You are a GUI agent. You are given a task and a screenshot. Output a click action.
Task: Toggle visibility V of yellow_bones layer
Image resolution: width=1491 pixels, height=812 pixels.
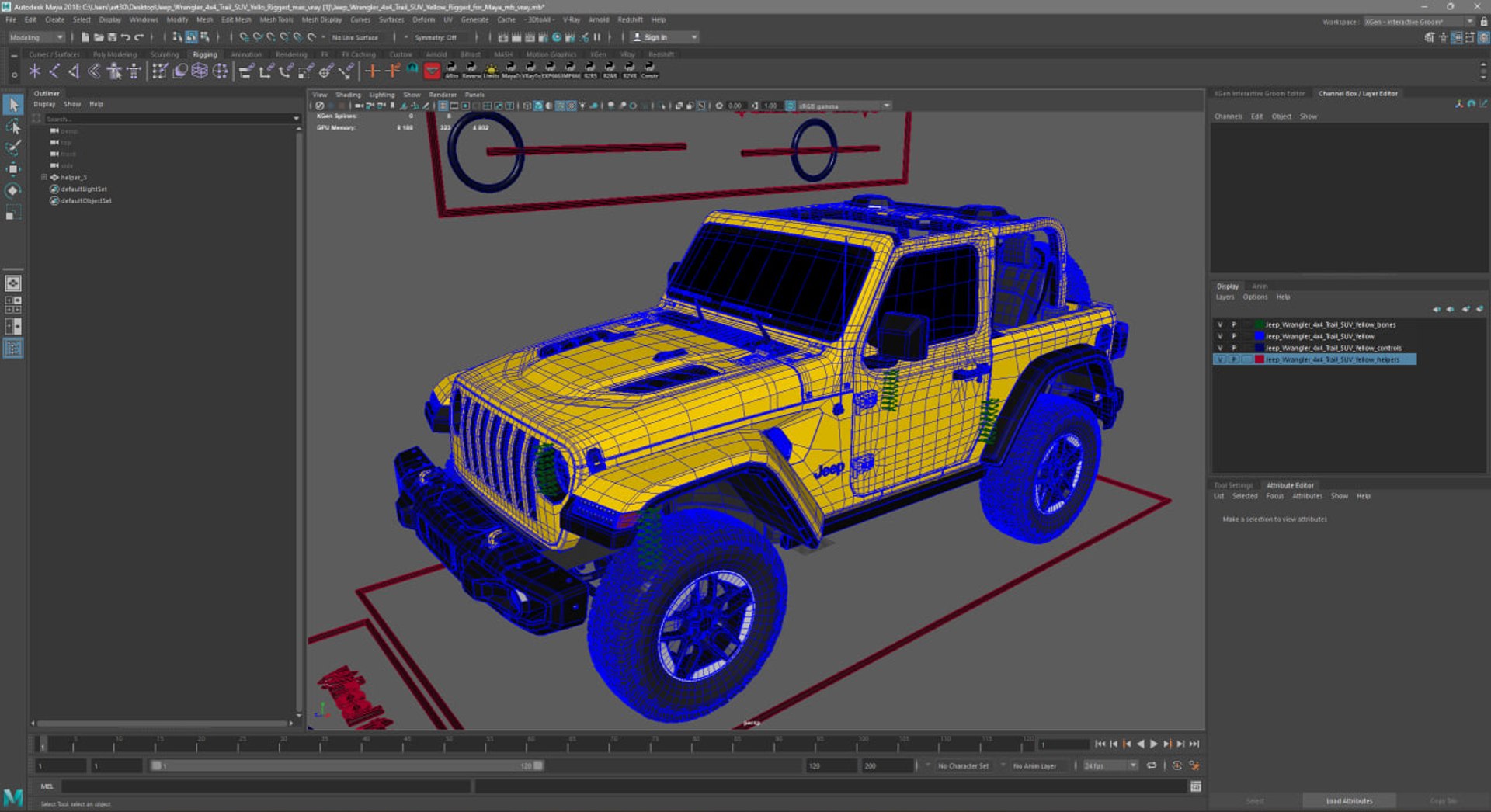(1220, 324)
